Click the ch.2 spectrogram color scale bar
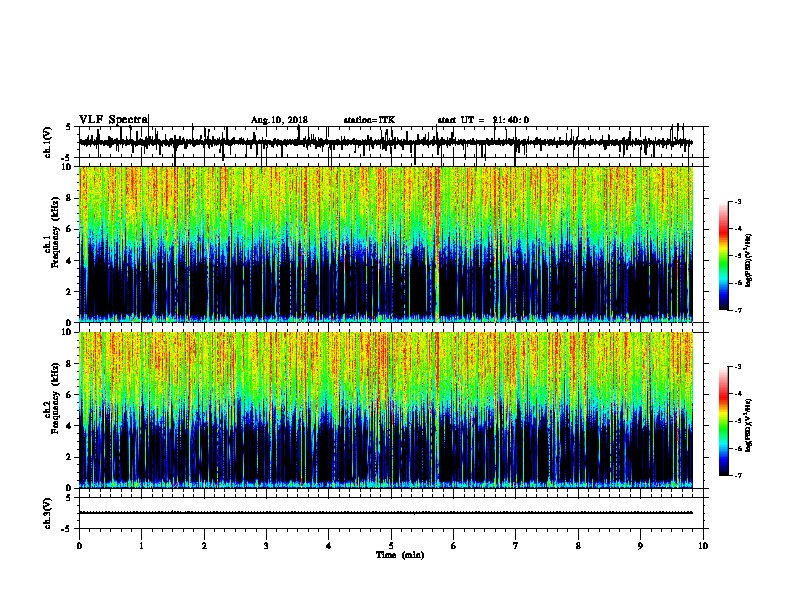The image size is (792, 612). [724, 421]
